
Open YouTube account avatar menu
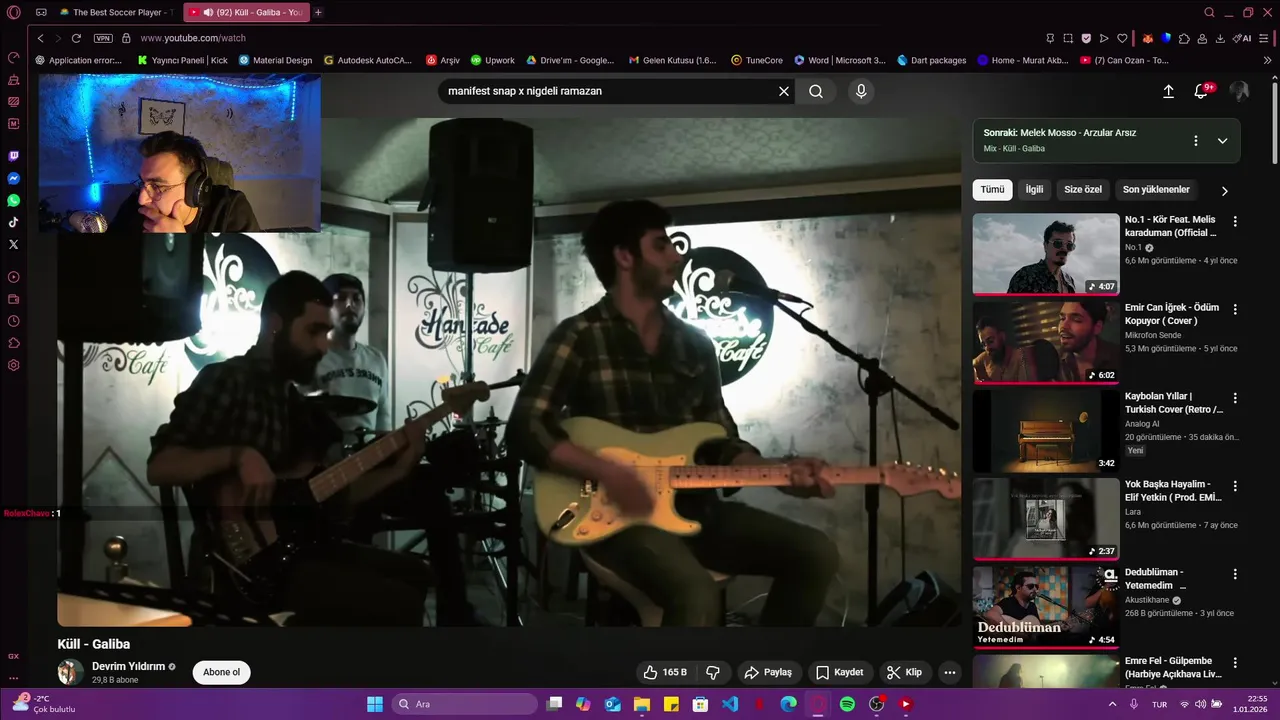(1239, 91)
